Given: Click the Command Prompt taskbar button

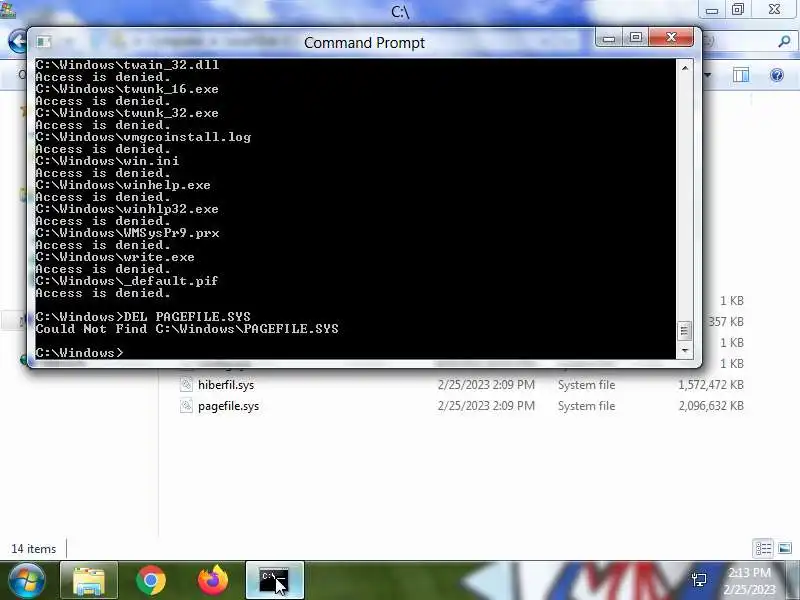Looking at the screenshot, I should (275, 580).
